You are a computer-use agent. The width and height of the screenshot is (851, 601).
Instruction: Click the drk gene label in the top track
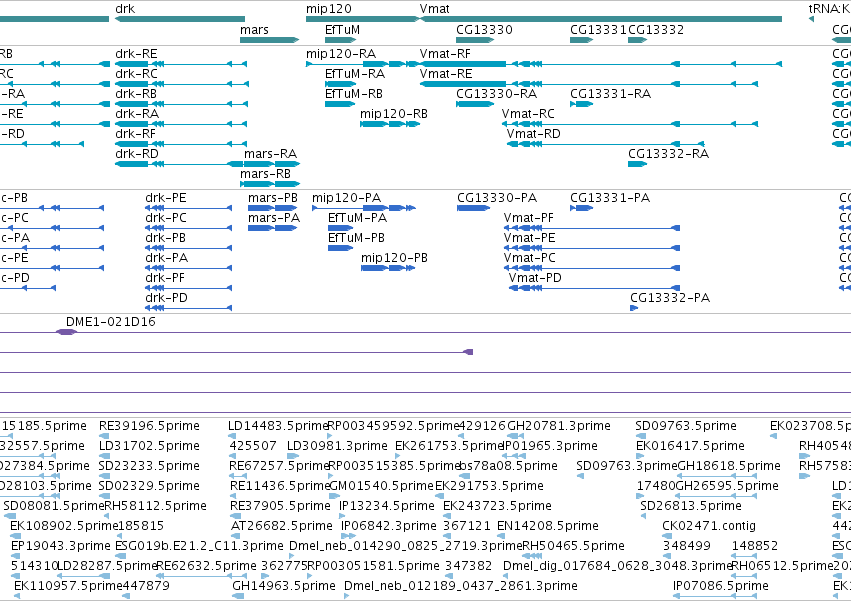125,9
